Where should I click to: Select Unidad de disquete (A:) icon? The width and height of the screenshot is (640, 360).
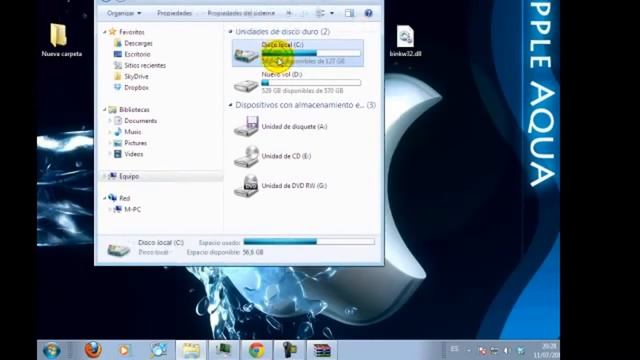pos(246,126)
